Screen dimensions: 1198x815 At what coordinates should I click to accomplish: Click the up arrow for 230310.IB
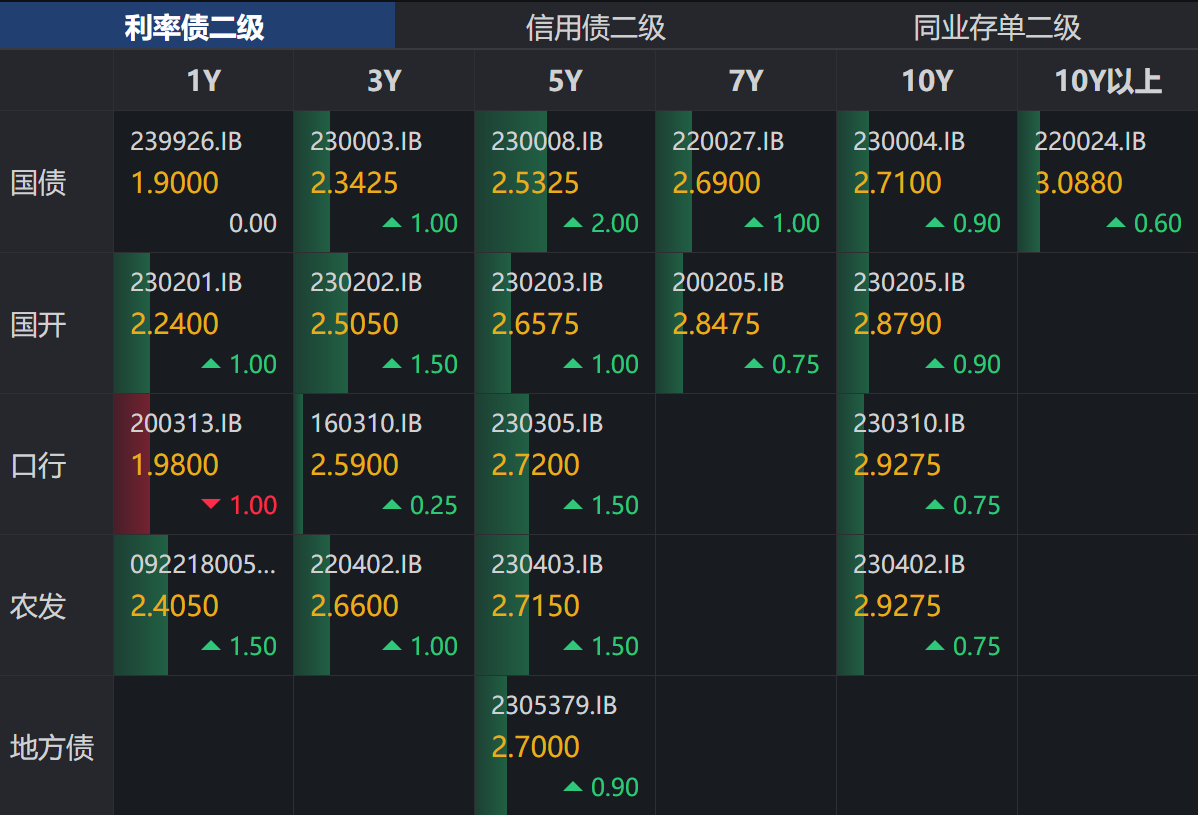(935, 505)
